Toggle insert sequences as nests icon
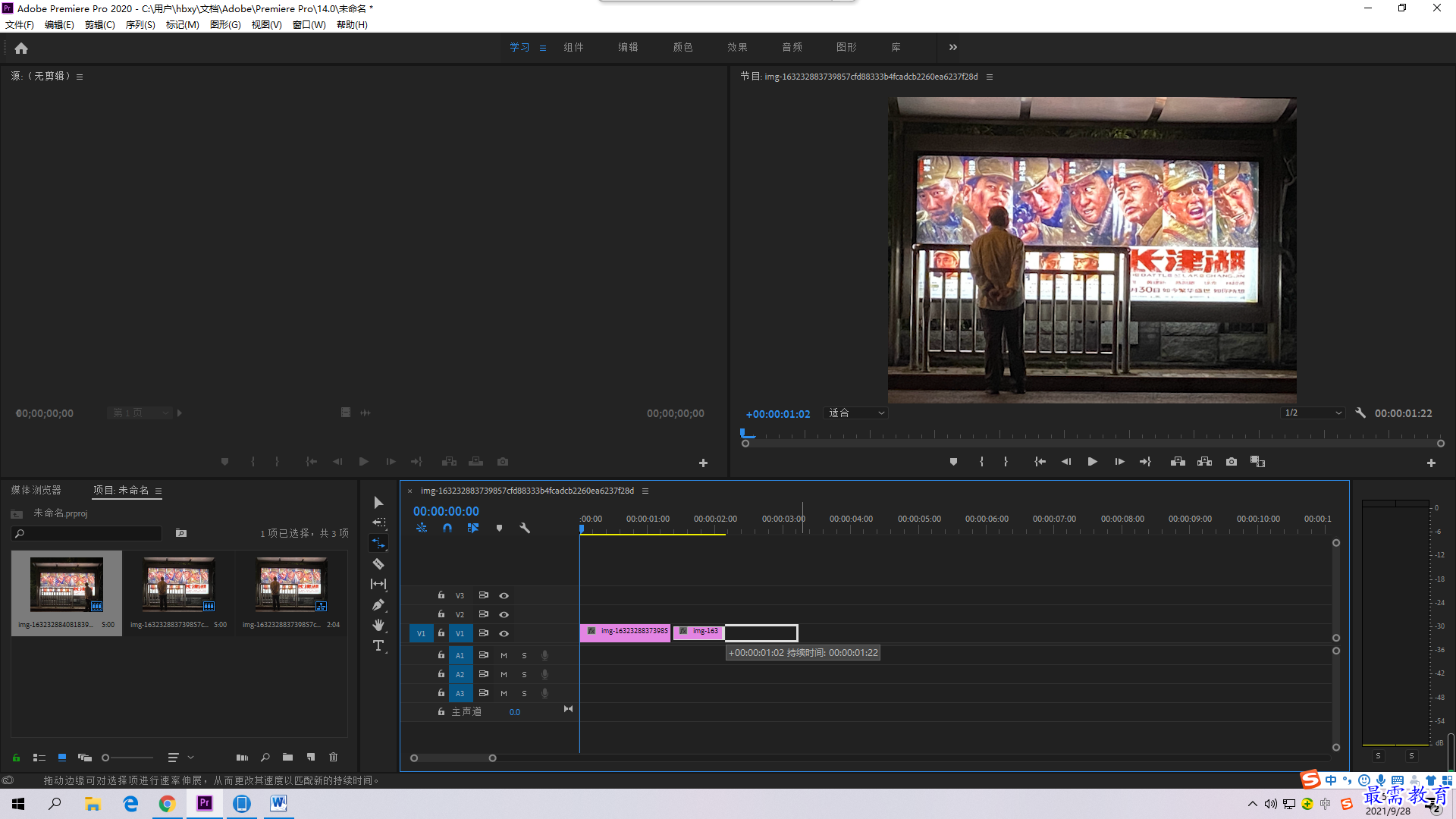 point(422,528)
